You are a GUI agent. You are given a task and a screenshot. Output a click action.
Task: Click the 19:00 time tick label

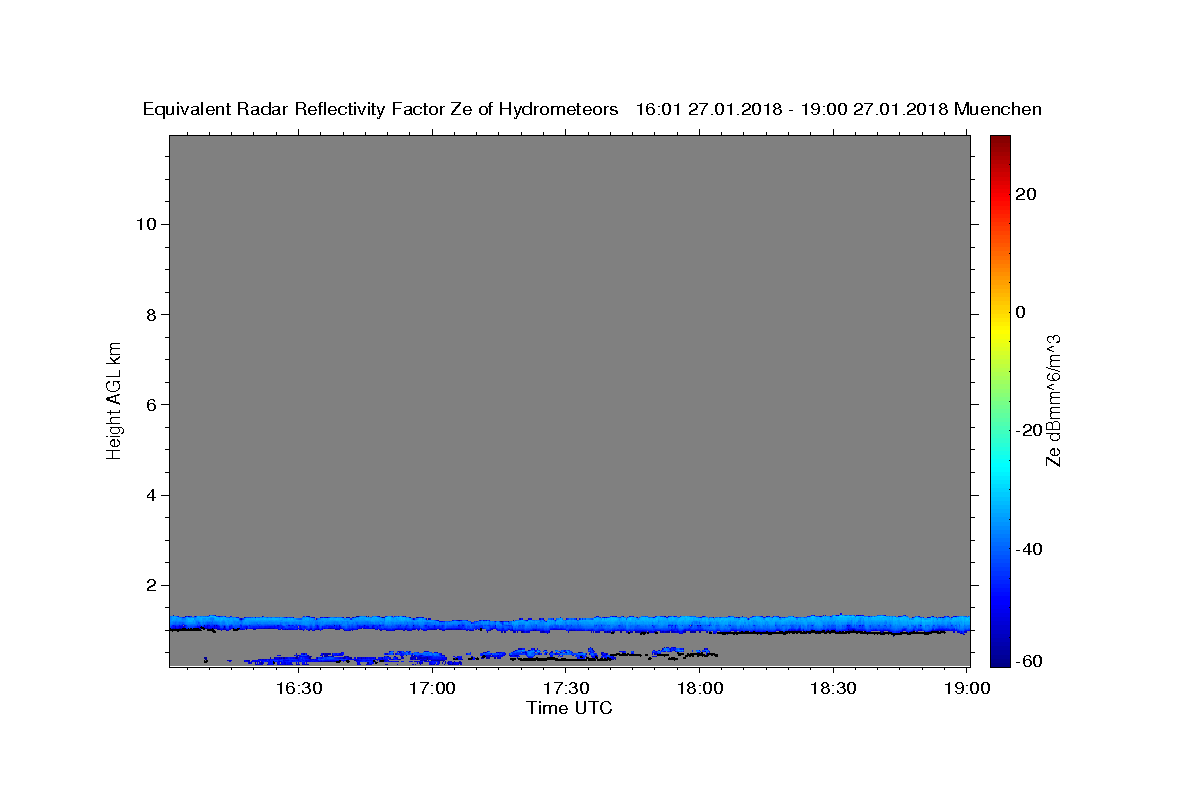[968, 688]
